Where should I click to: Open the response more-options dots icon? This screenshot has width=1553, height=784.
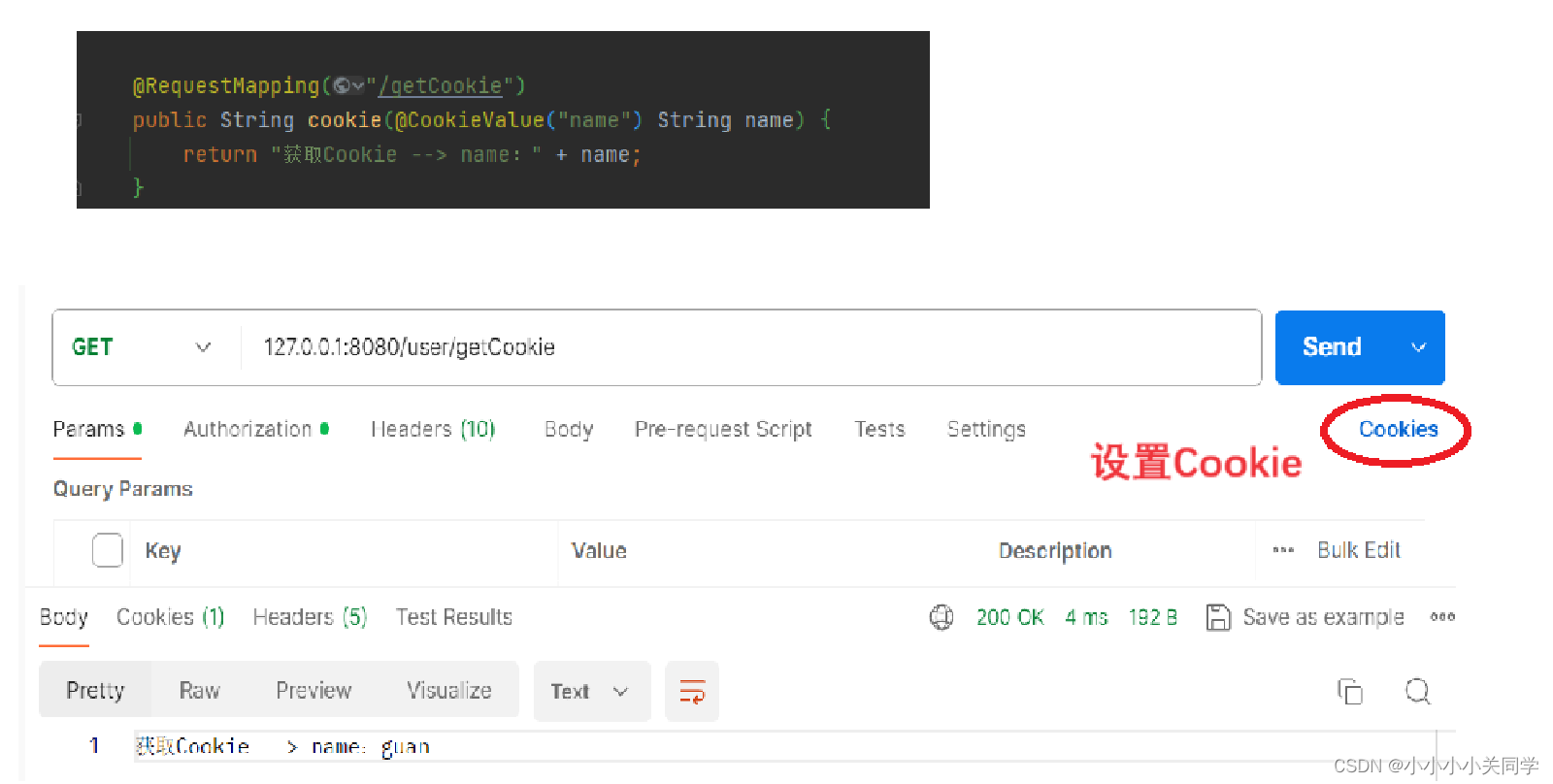point(1442,617)
